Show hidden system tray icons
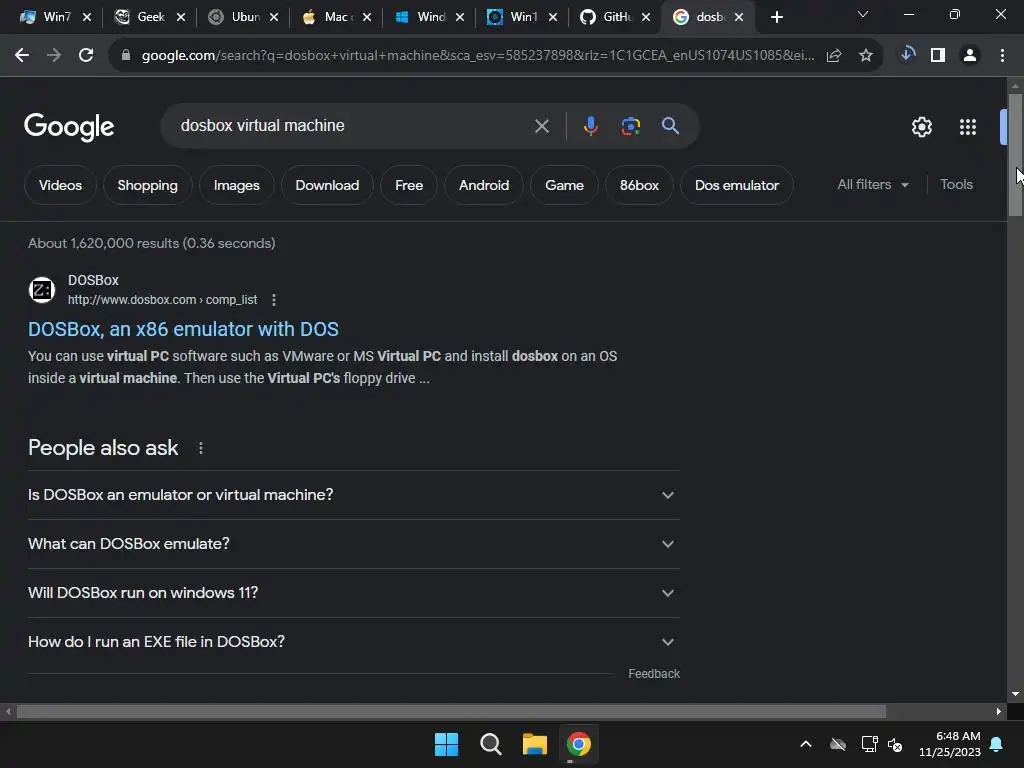Image resolution: width=1024 pixels, height=768 pixels. point(806,744)
